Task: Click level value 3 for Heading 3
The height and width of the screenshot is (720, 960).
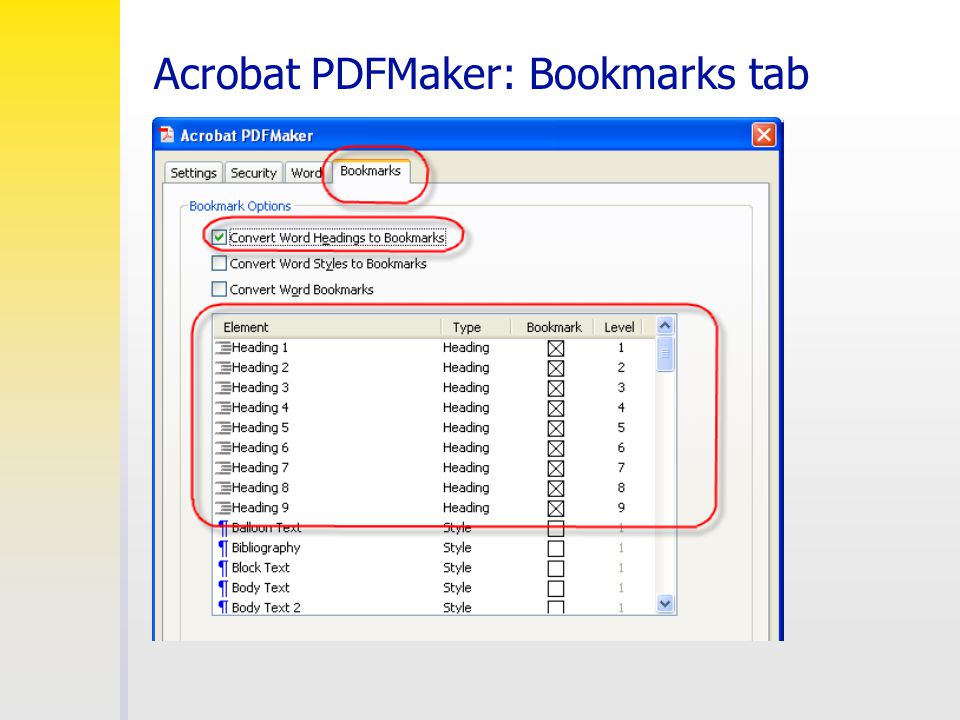Action: click(621, 388)
